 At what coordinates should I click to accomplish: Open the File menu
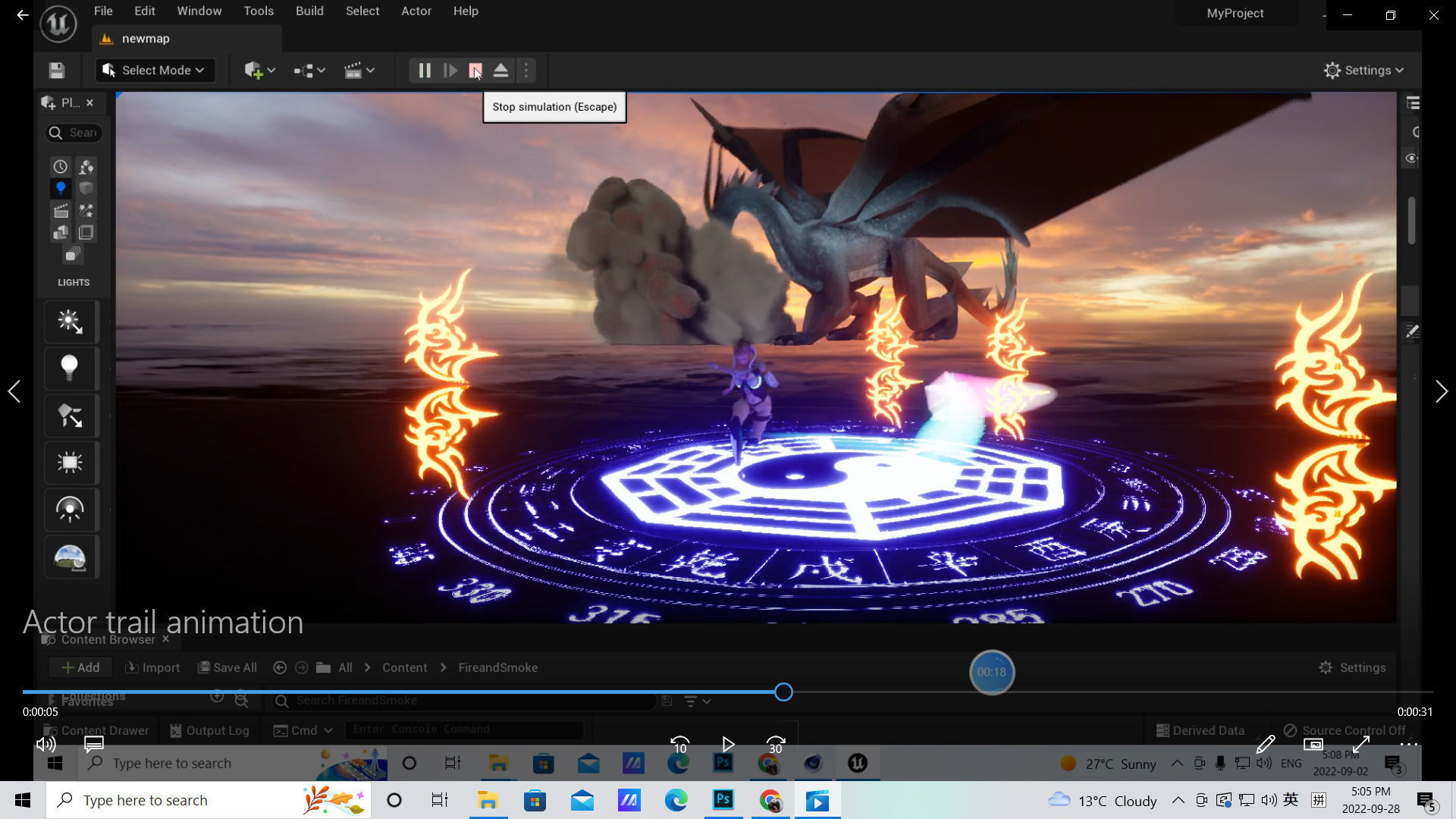click(103, 11)
